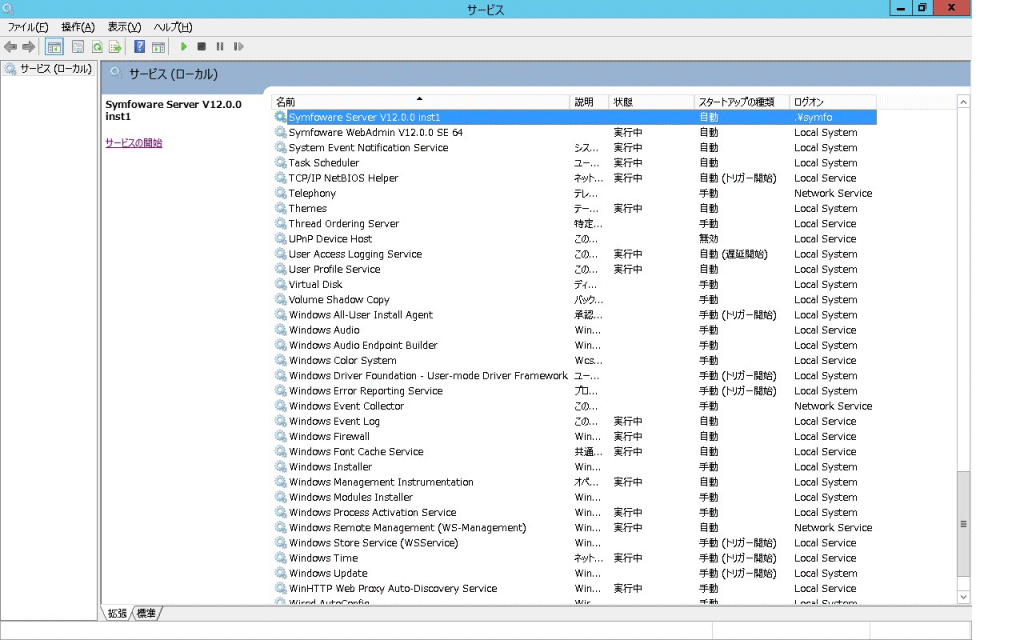Select Windows Error Reporting Service
Viewport: 1024px width, 640px height.
(575, 391)
